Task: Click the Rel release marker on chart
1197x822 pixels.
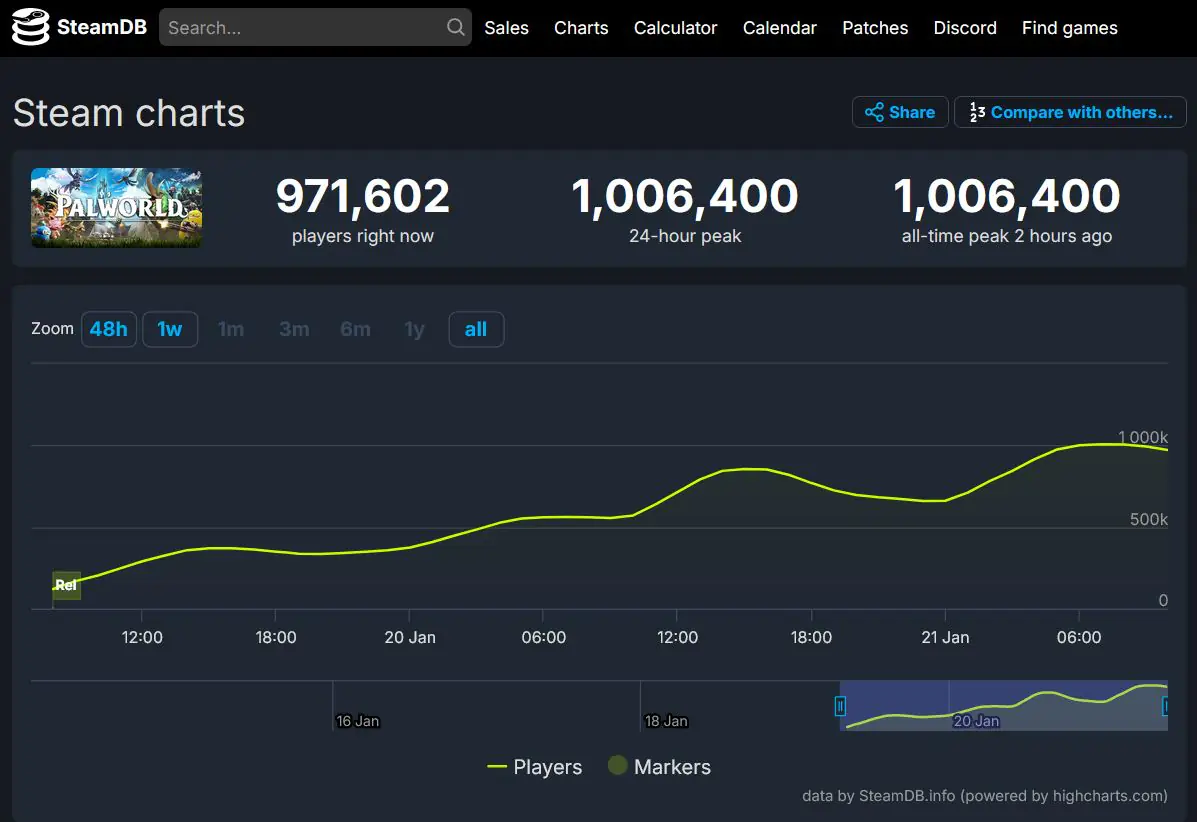Action: tap(66, 585)
